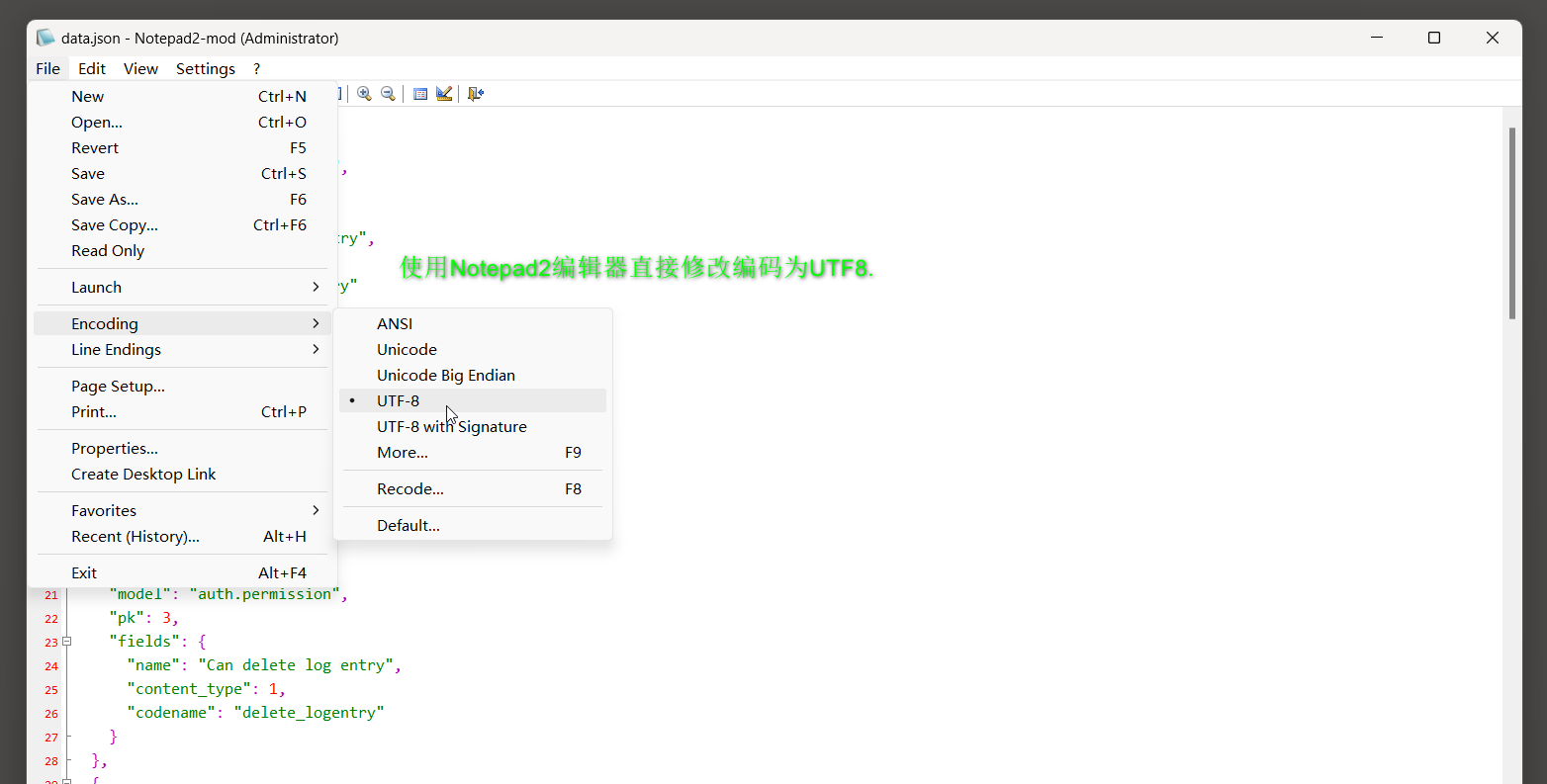Image resolution: width=1547 pixels, height=784 pixels.
Task: Select Unicode Big Endian encoding
Action: coord(473,375)
